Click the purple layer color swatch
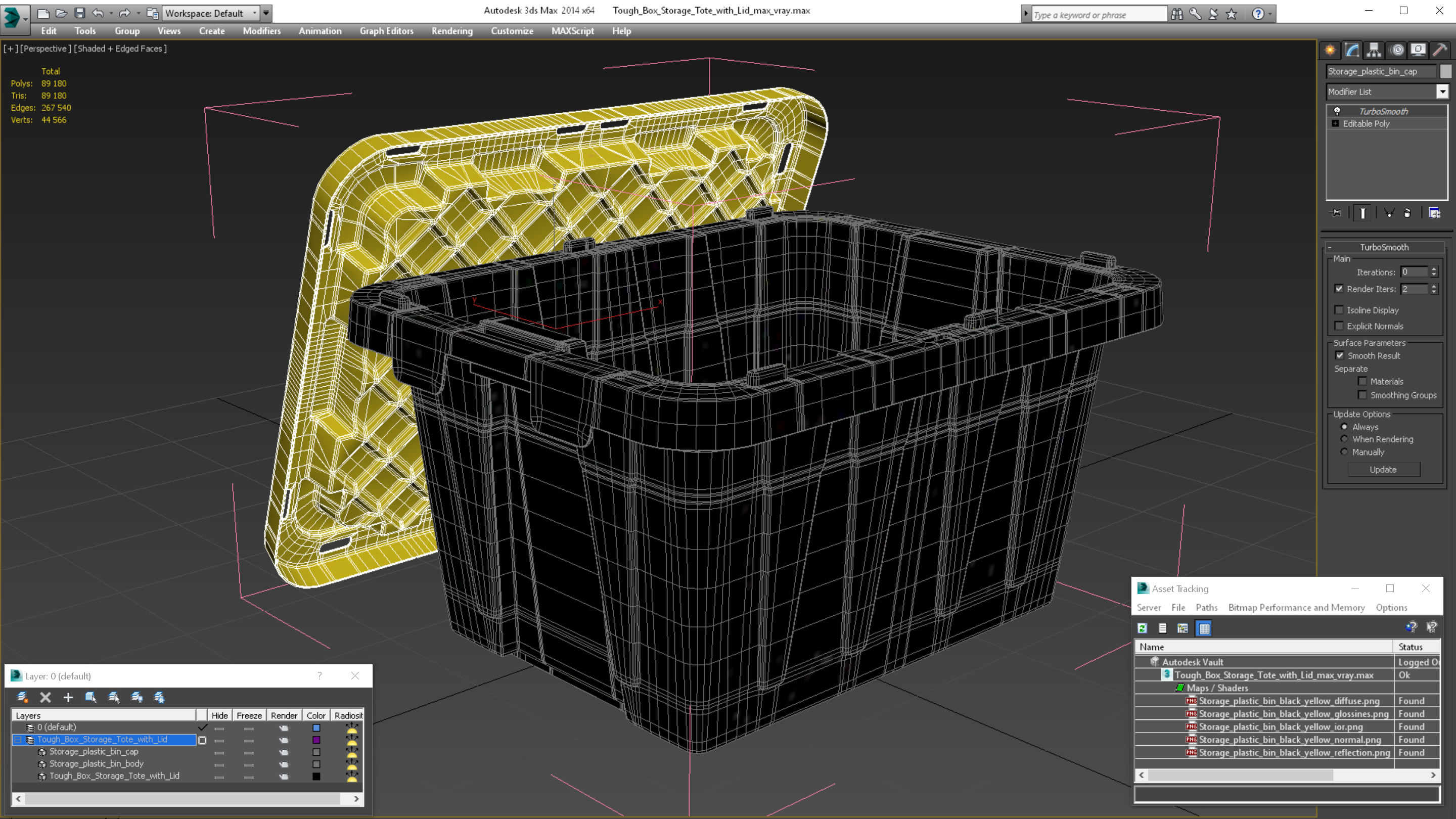1456x819 pixels. tap(316, 740)
